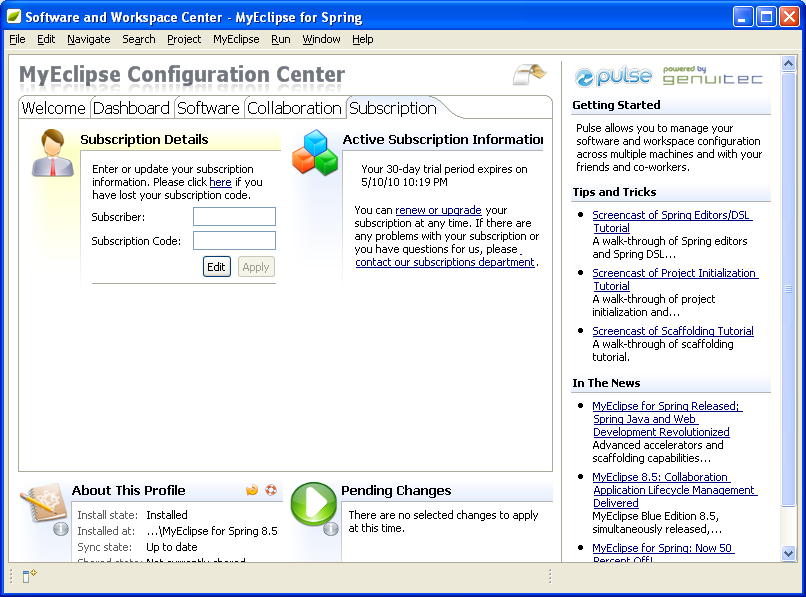This screenshot has height=597, width=806.
Task: Maximize the MyEclipse window
Action: pyautogui.click(x=766, y=17)
